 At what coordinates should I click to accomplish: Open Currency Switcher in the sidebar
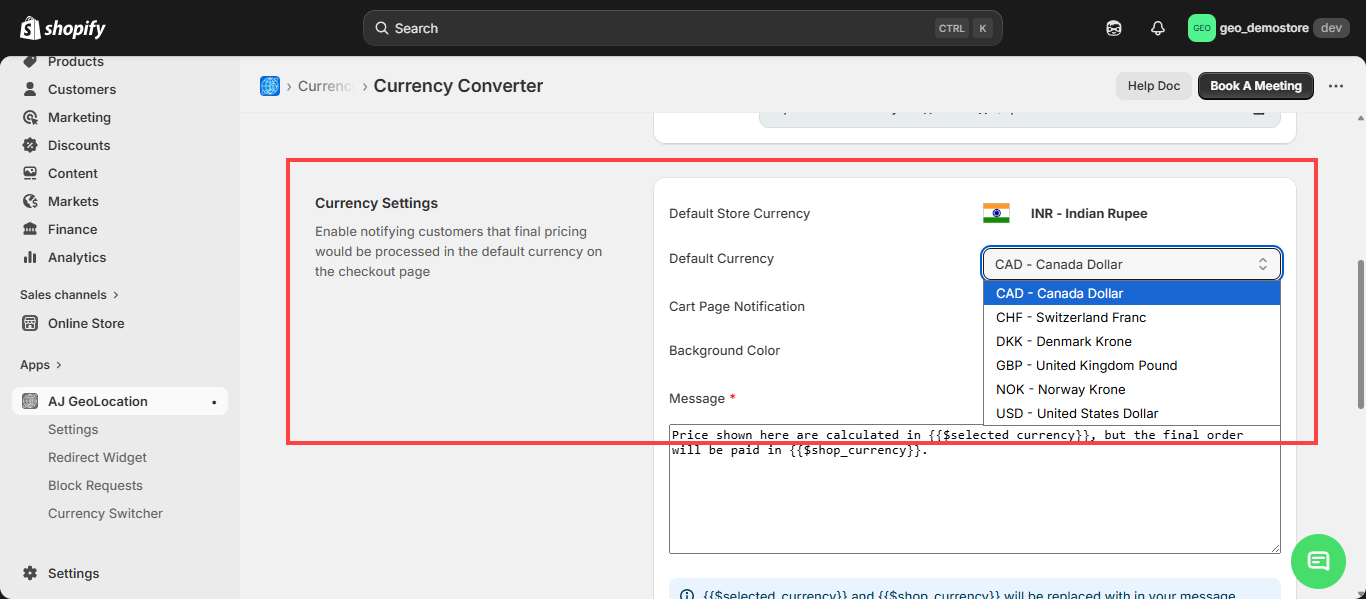[105, 513]
